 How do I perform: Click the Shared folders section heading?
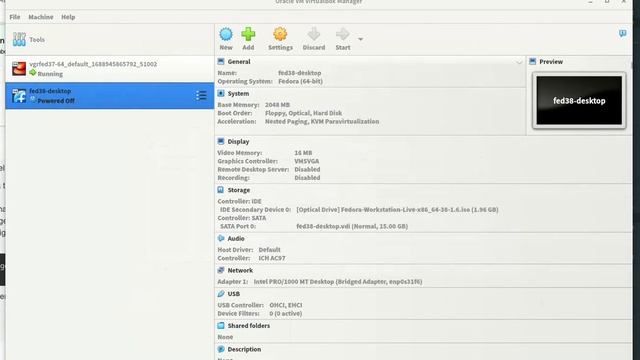pyautogui.click(x=249, y=326)
